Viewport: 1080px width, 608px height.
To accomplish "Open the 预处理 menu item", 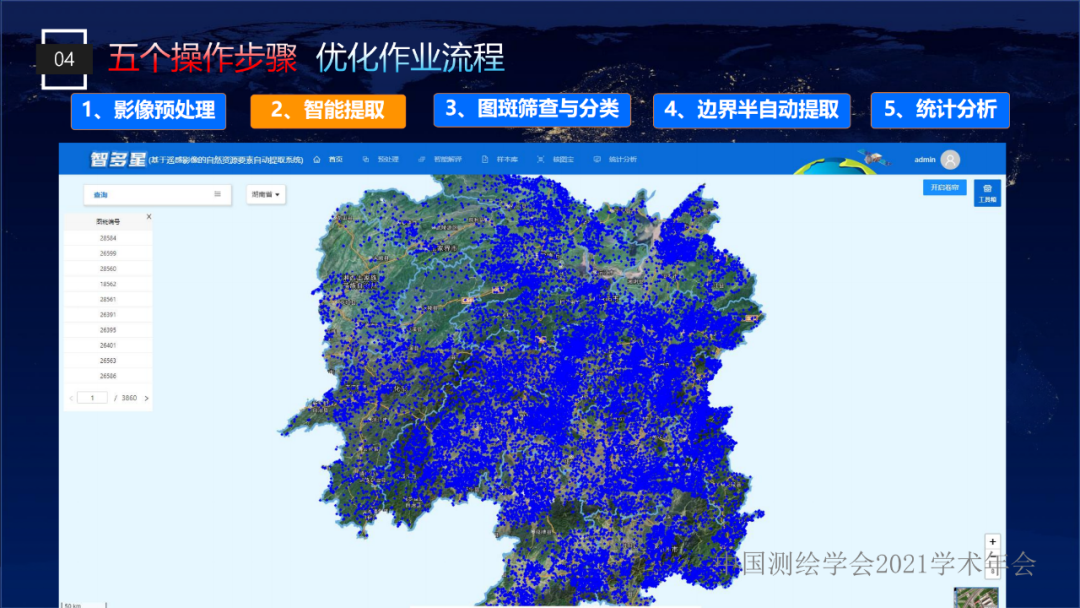I will pos(382,160).
